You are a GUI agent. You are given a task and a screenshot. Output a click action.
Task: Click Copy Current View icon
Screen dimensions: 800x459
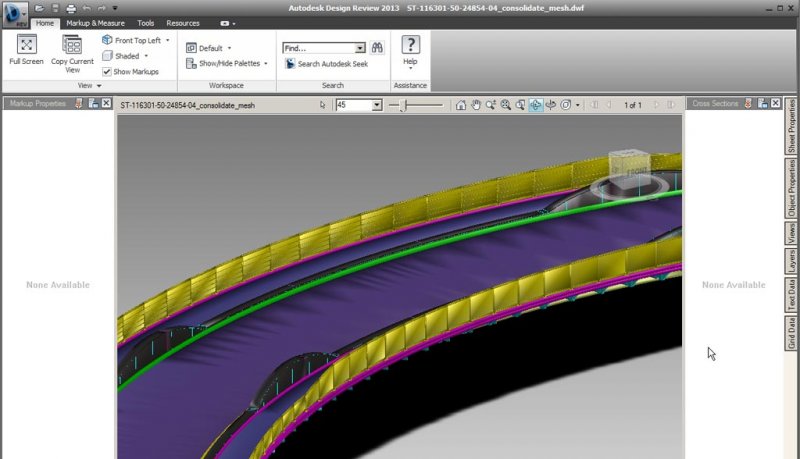(x=72, y=52)
